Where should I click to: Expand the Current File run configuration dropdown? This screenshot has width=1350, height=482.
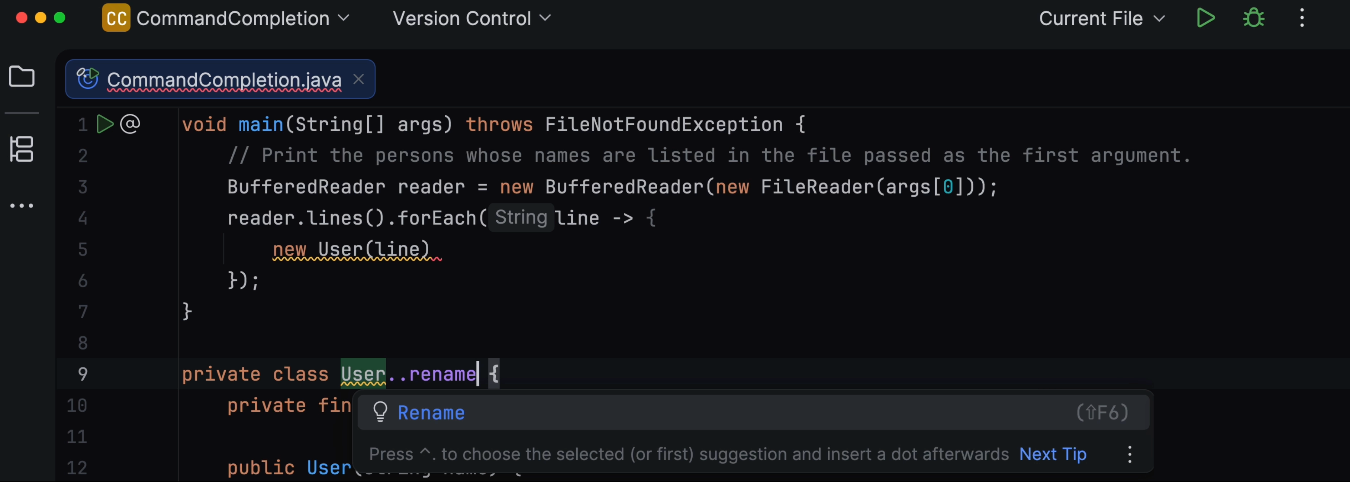pos(1102,18)
